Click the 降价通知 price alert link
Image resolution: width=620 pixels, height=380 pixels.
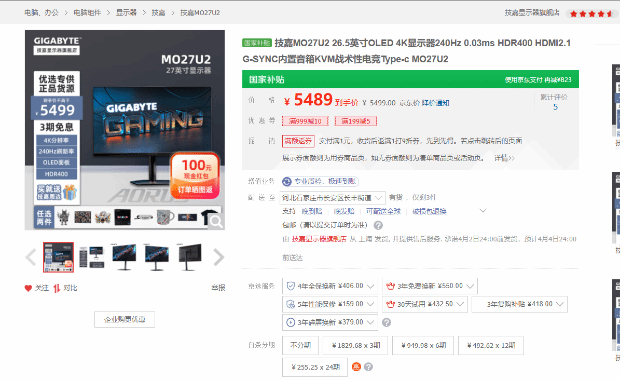[435, 103]
